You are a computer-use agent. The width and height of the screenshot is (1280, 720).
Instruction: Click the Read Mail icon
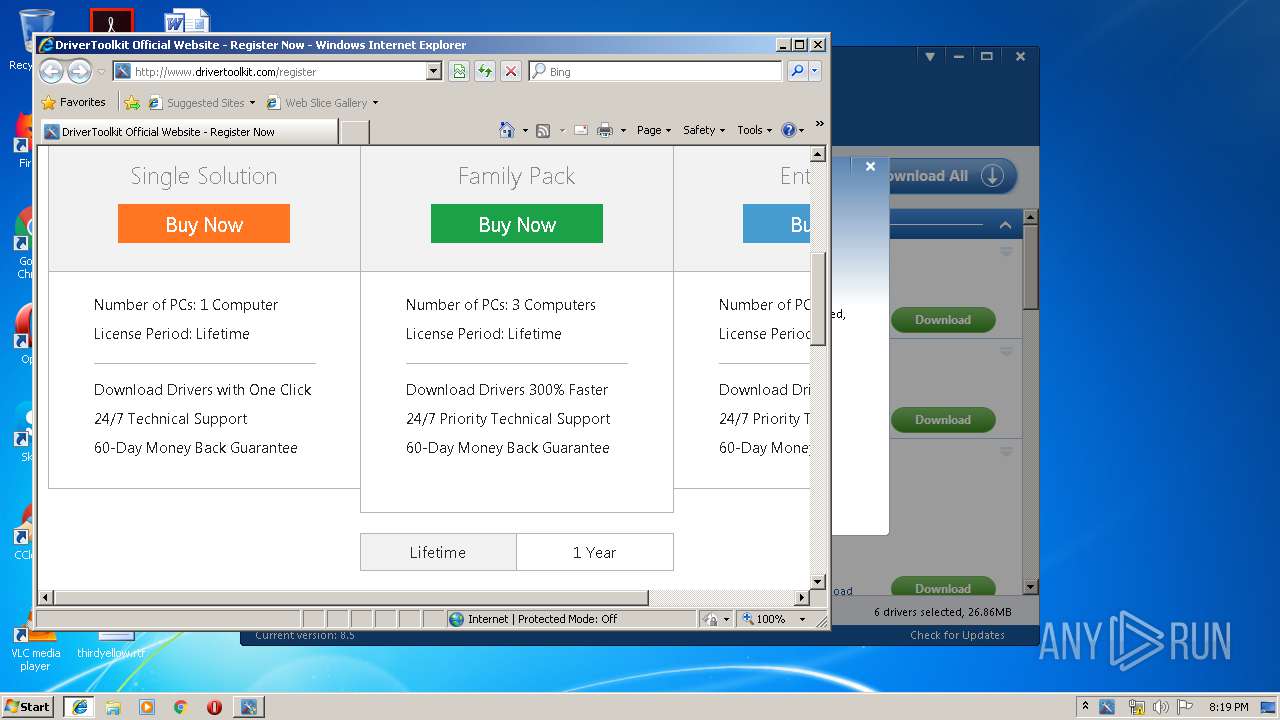tap(580, 130)
